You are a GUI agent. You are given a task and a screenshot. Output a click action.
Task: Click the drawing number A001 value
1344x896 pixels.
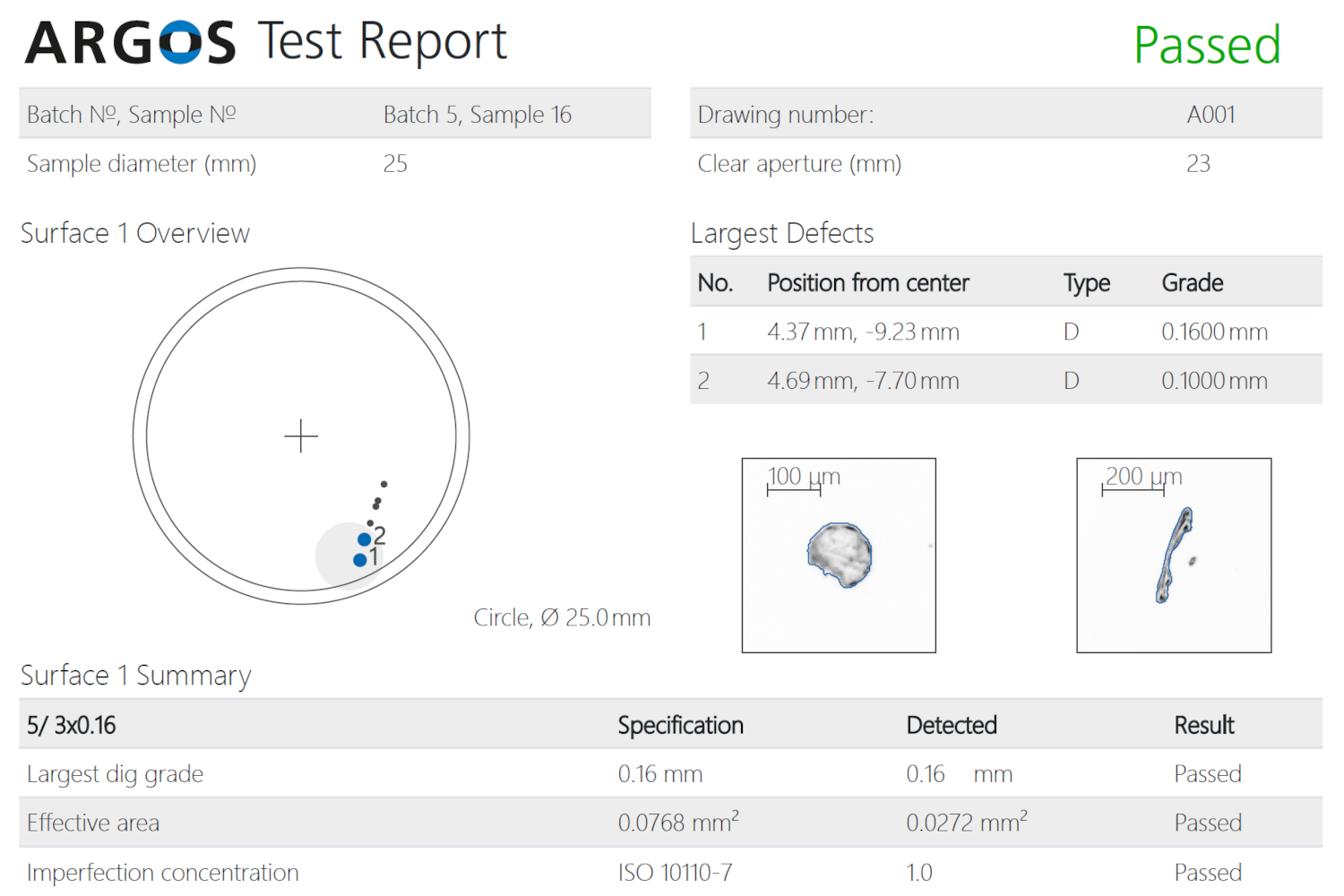click(x=1210, y=115)
